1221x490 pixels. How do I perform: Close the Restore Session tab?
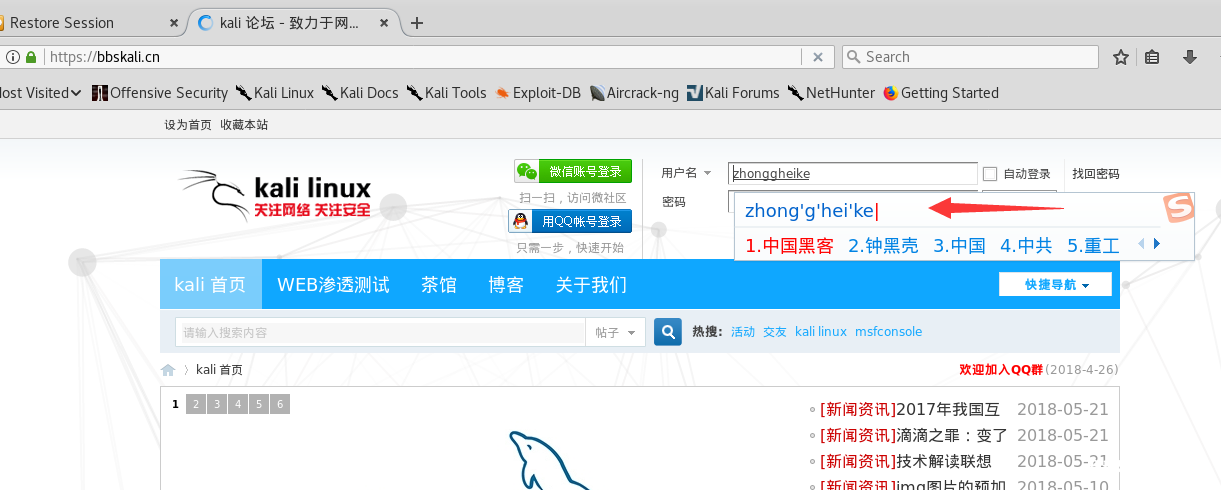click(x=174, y=23)
